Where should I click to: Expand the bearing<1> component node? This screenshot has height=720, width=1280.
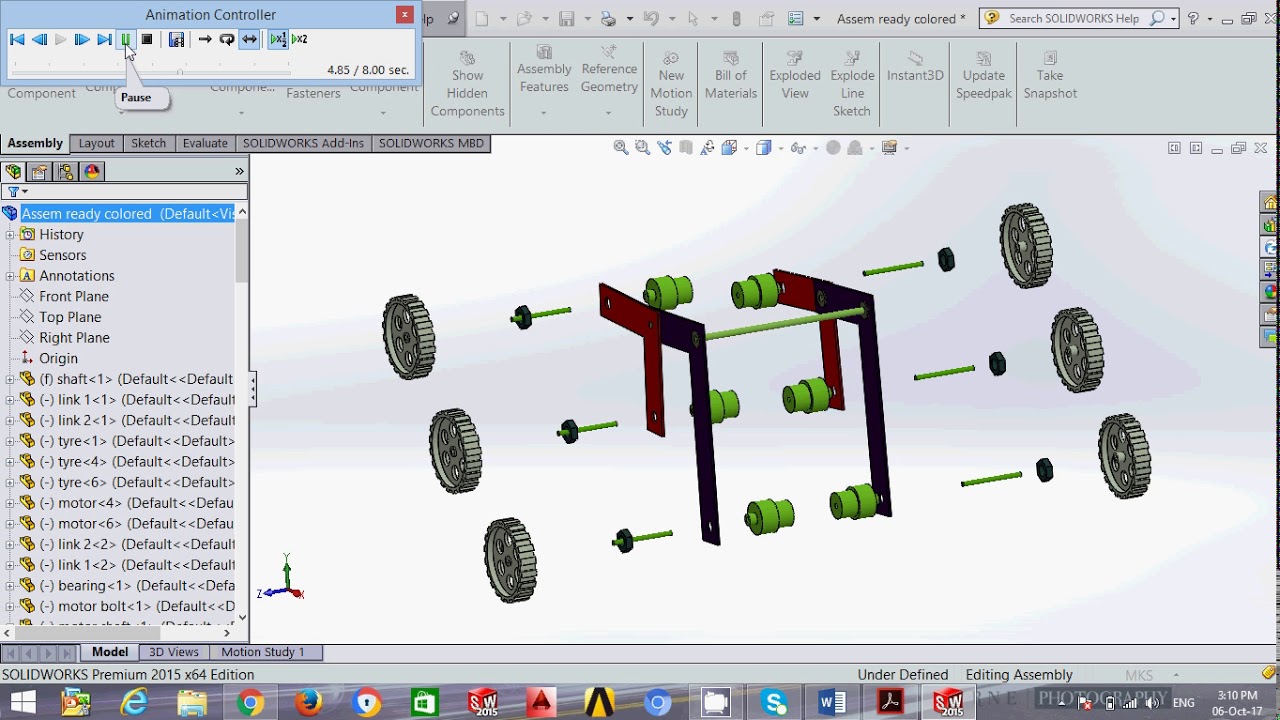coord(10,585)
